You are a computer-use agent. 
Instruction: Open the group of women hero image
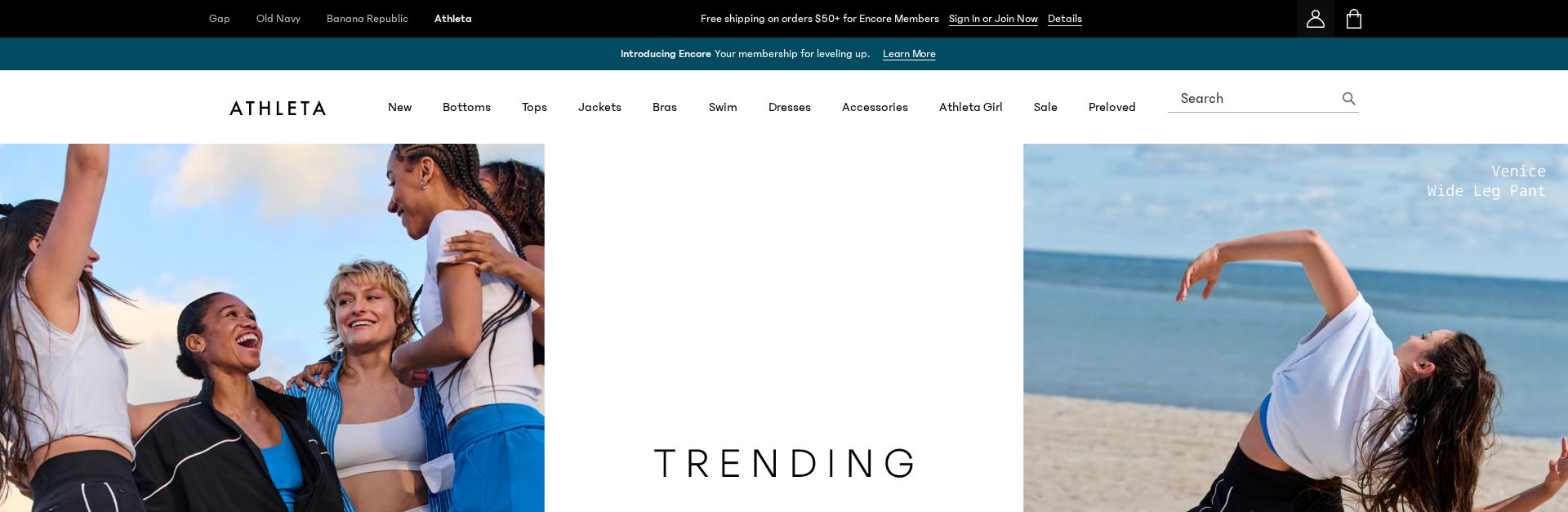(272, 327)
